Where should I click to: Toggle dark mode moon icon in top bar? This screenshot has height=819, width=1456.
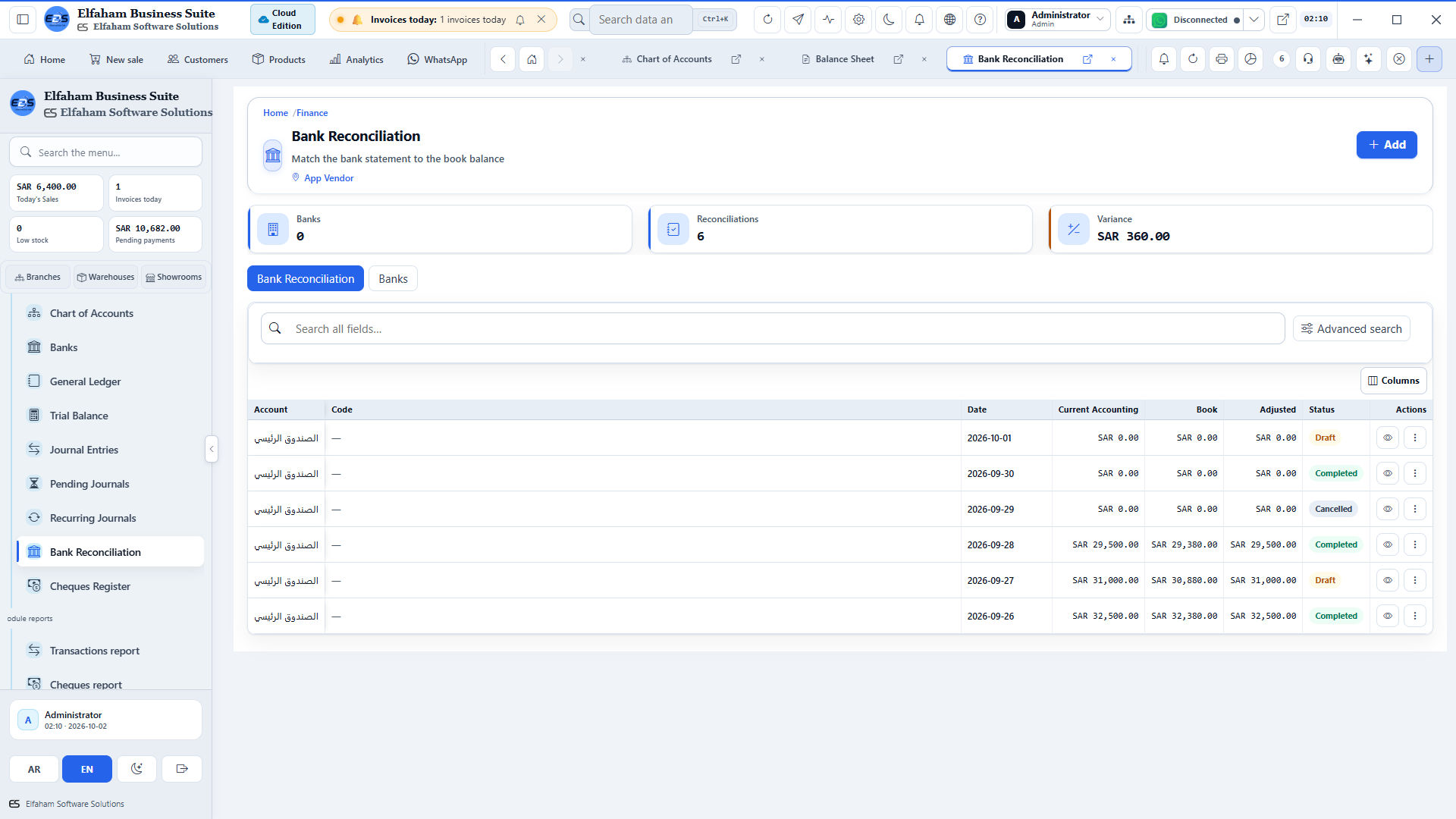pyautogui.click(x=889, y=20)
